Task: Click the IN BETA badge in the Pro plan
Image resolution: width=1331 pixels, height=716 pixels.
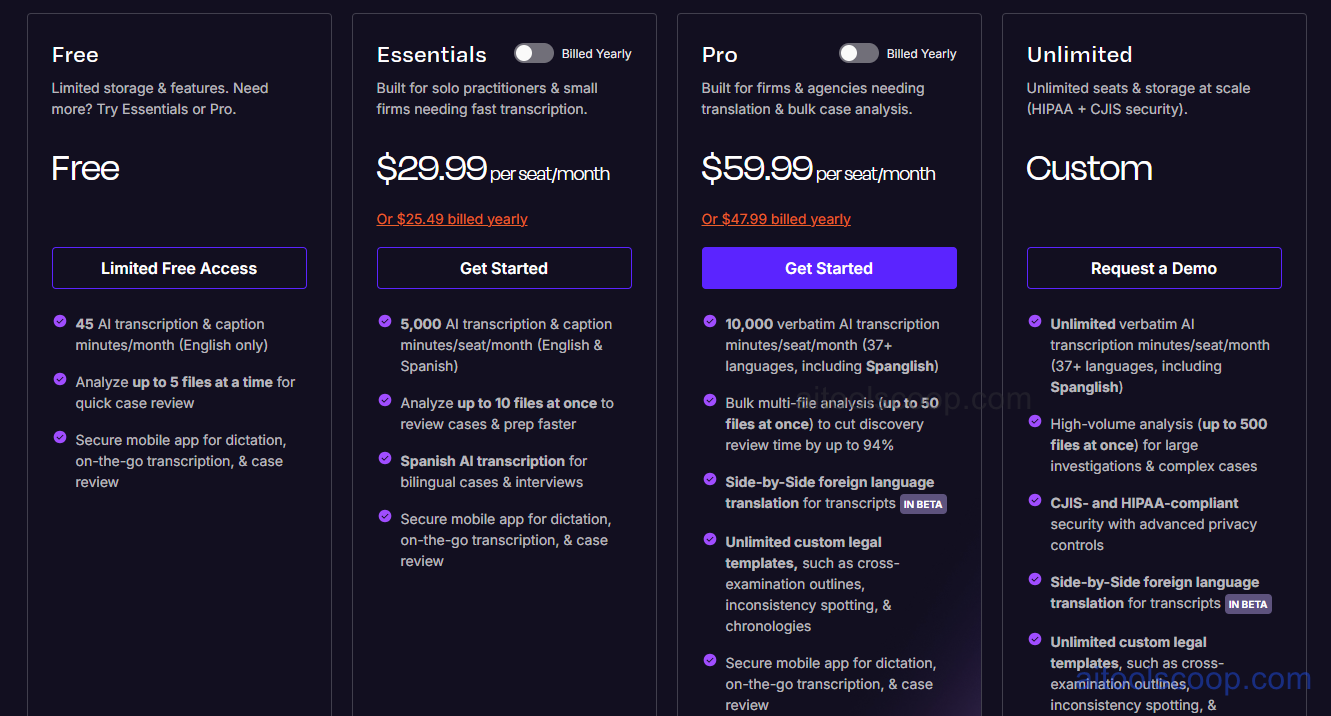Action: pyautogui.click(x=922, y=504)
